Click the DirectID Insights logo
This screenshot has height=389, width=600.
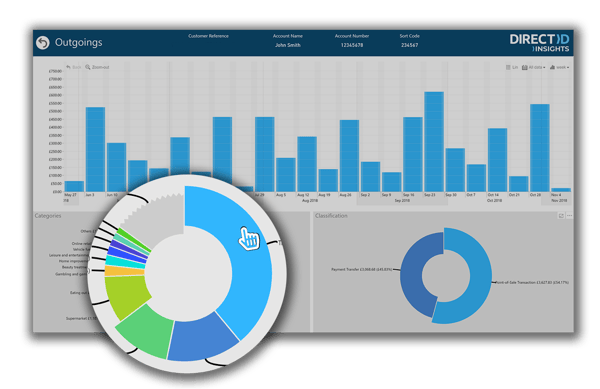coord(539,43)
